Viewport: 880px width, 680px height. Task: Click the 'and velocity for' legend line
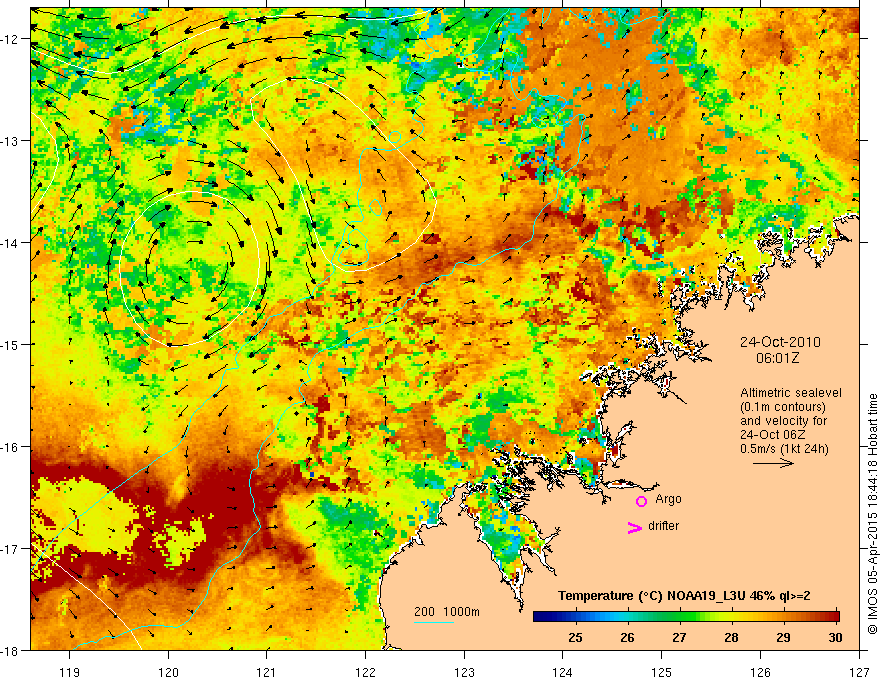[x=783, y=421]
